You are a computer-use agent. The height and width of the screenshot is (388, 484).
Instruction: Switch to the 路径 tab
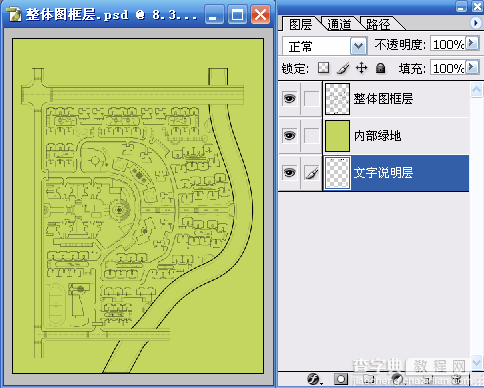378,24
